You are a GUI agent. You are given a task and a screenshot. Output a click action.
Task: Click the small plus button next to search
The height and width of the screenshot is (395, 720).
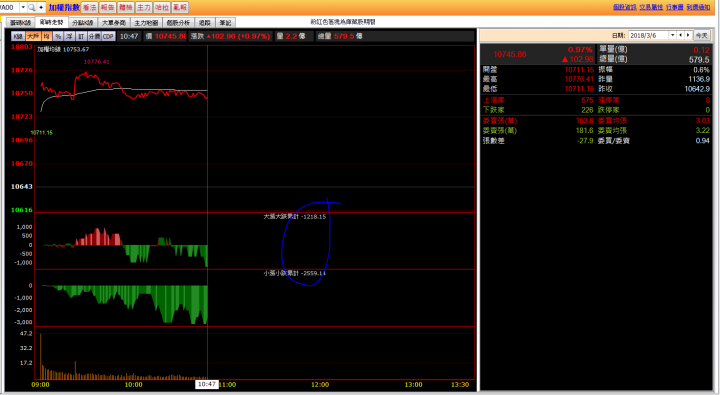point(41,7)
